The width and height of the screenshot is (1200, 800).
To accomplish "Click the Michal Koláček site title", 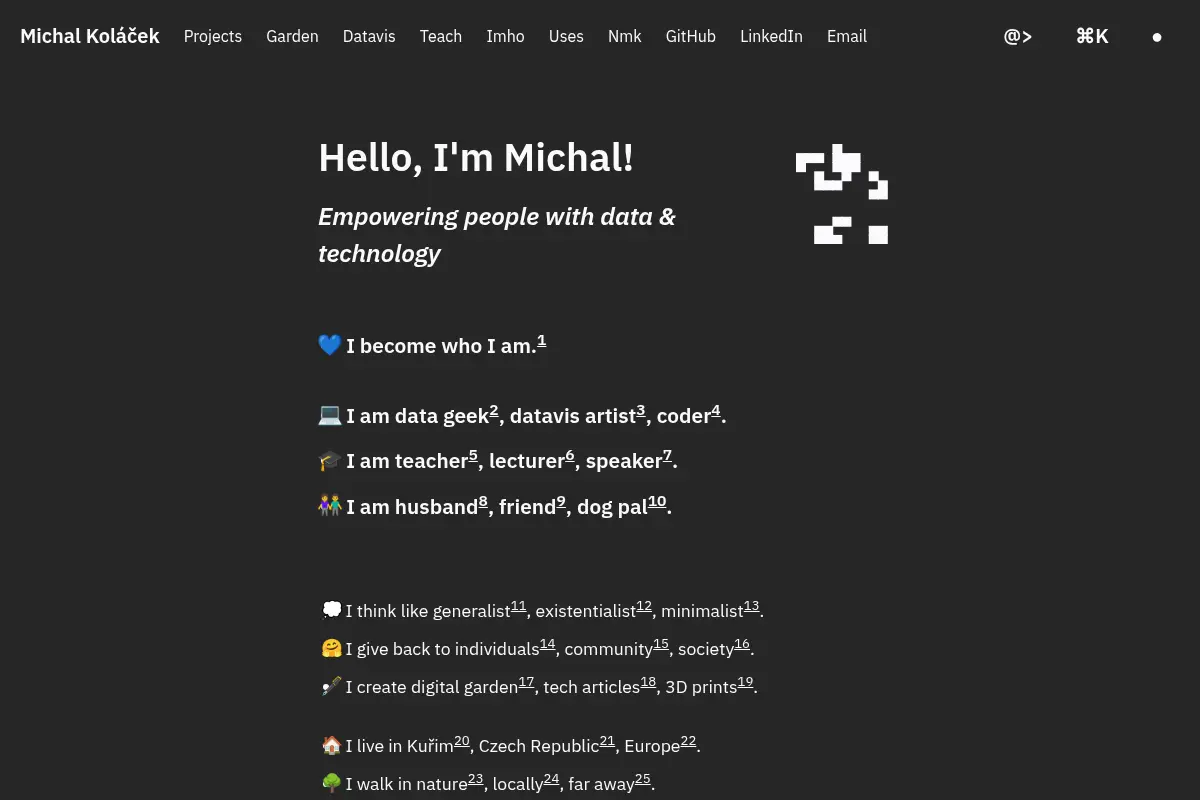I will (90, 36).
